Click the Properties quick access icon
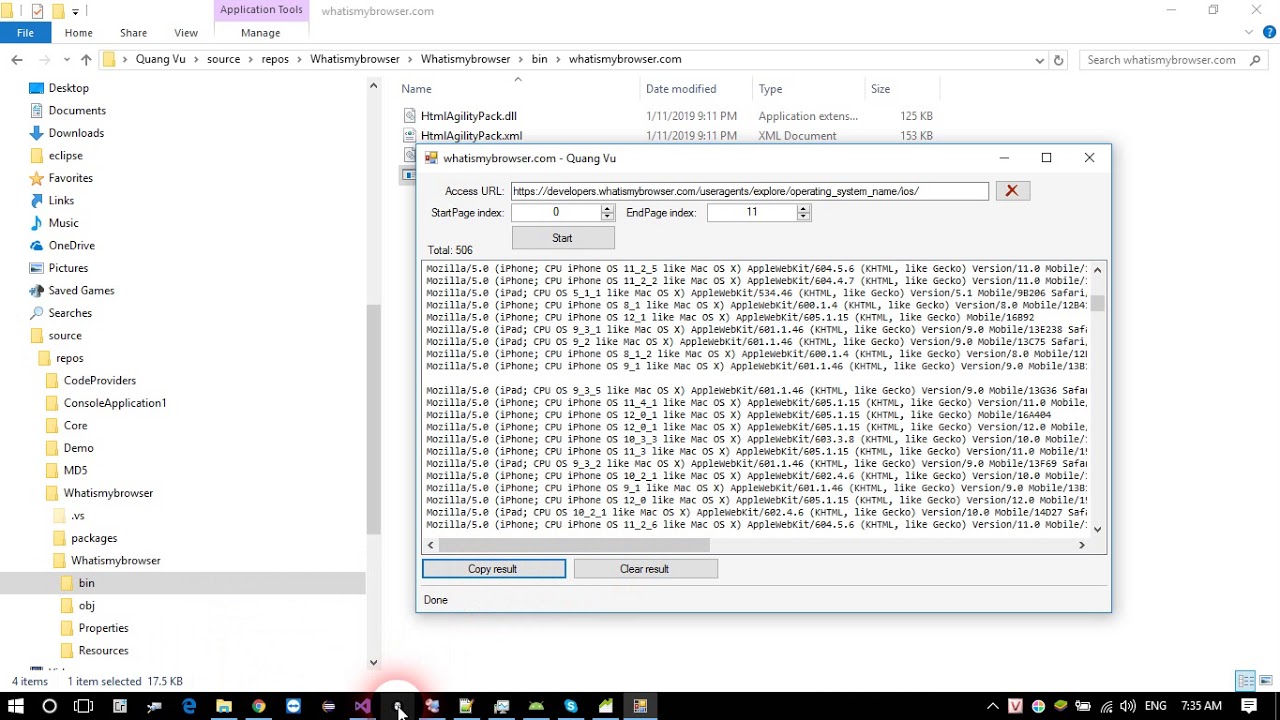This screenshot has height=720, width=1280. click(x=38, y=12)
